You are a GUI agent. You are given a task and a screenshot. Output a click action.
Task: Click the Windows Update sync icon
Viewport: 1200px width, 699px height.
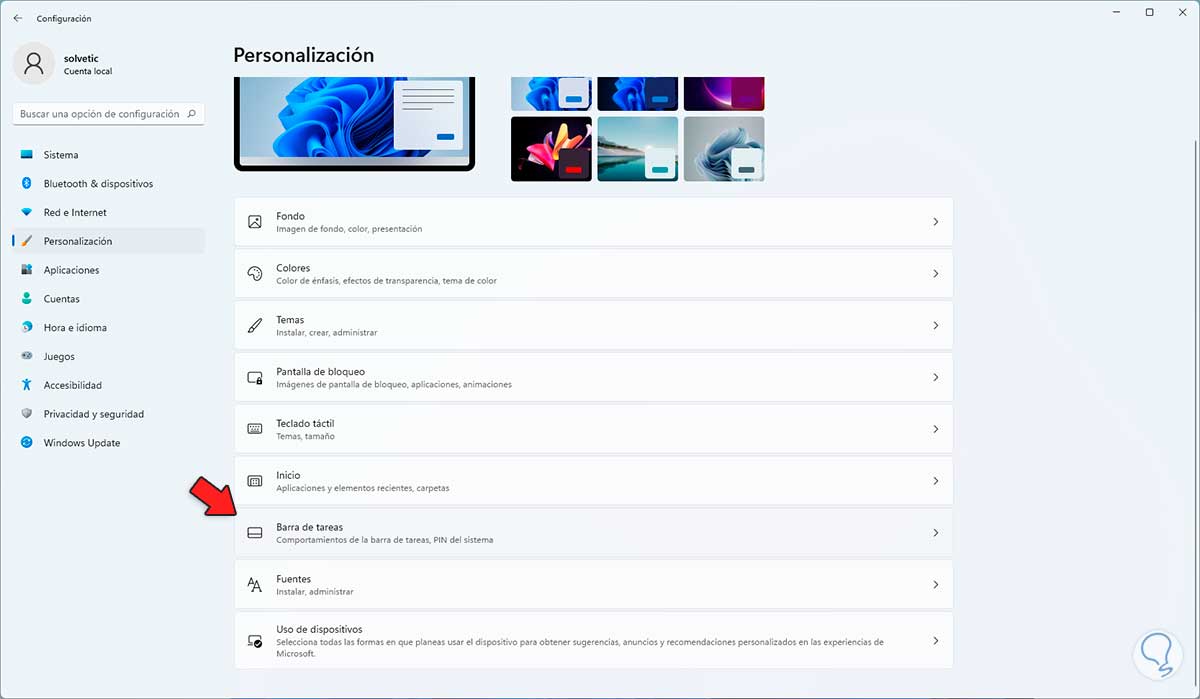pos(26,443)
